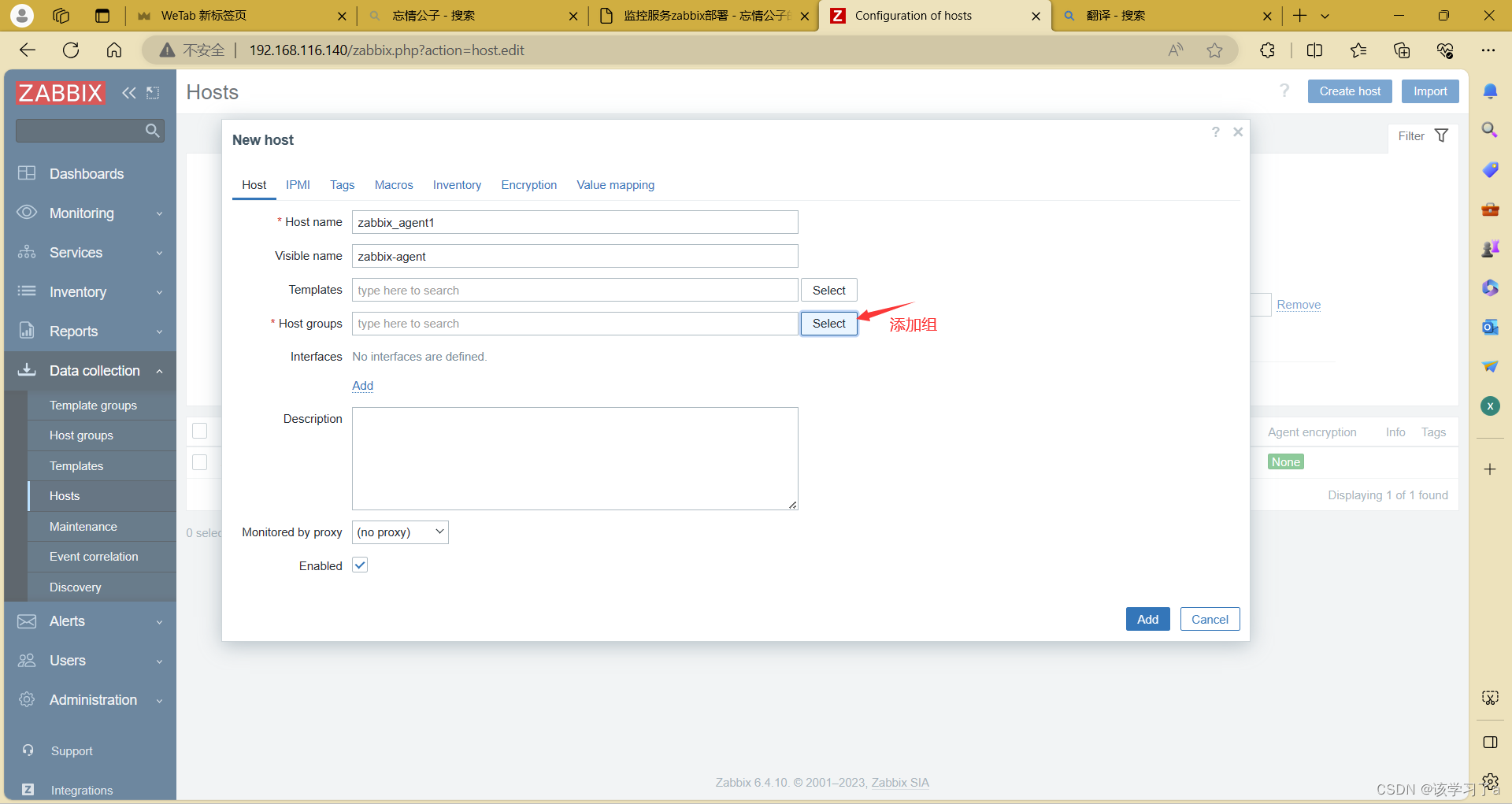Click the Support headset icon
This screenshot has height=804, width=1512.
coord(28,750)
